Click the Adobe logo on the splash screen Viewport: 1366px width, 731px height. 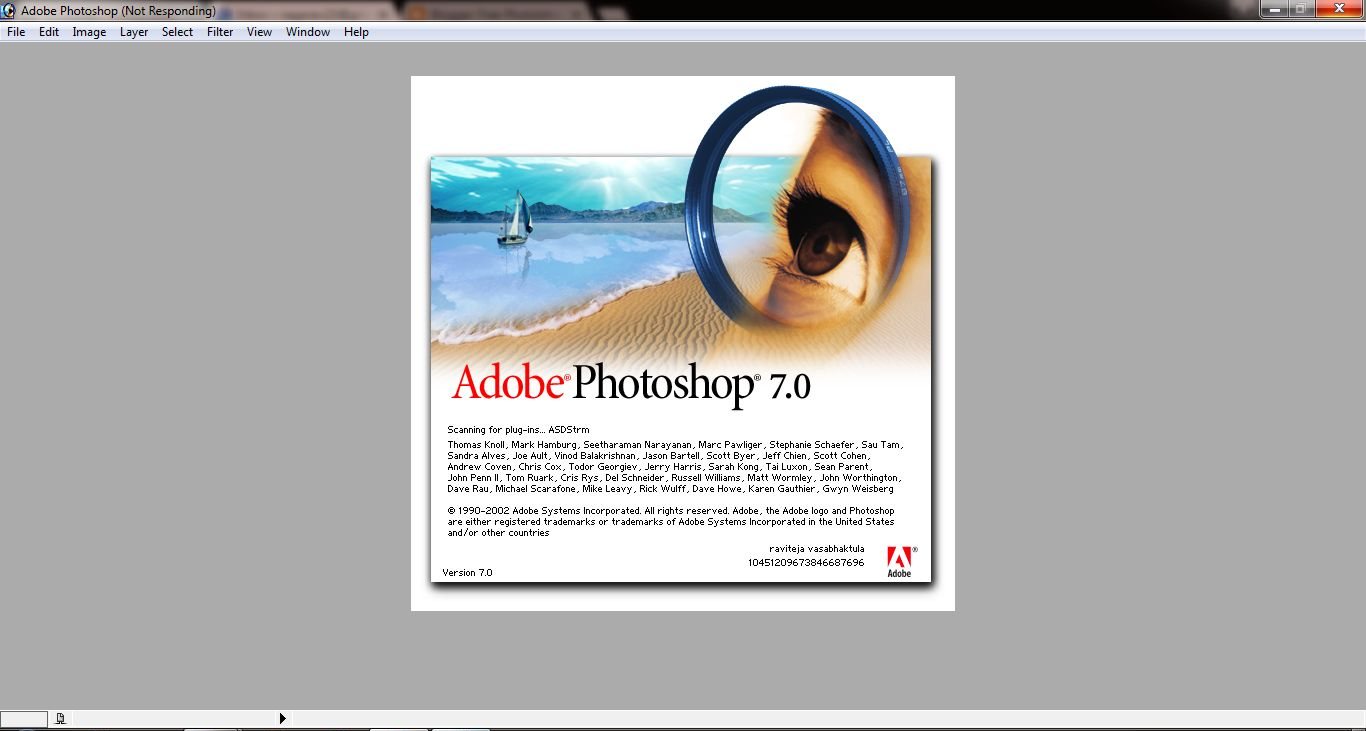pyautogui.click(x=900, y=561)
